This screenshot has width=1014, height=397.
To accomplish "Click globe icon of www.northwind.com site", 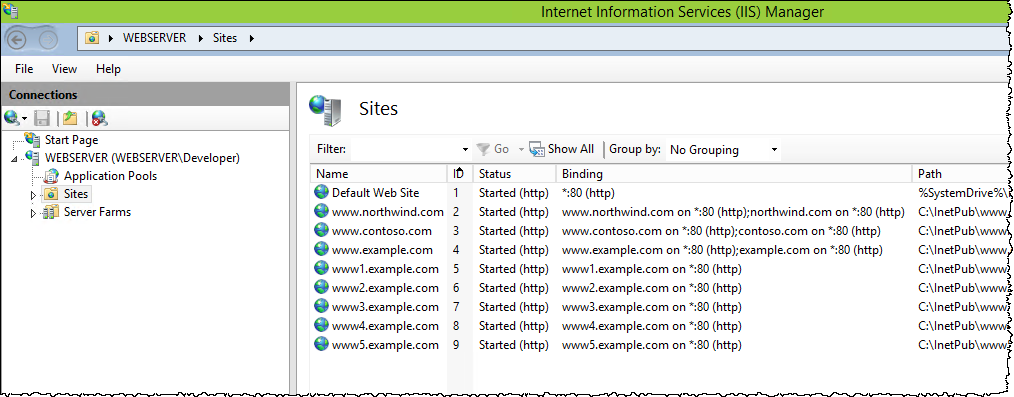I will pyautogui.click(x=321, y=211).
